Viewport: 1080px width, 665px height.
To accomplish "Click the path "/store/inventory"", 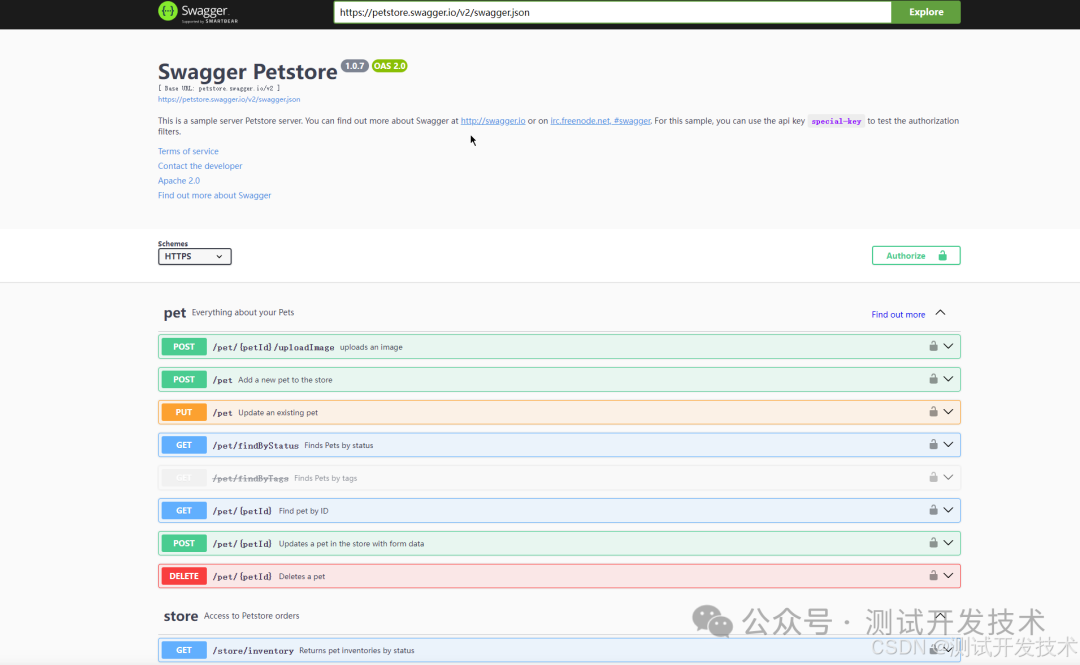I will tap(253, 651).
